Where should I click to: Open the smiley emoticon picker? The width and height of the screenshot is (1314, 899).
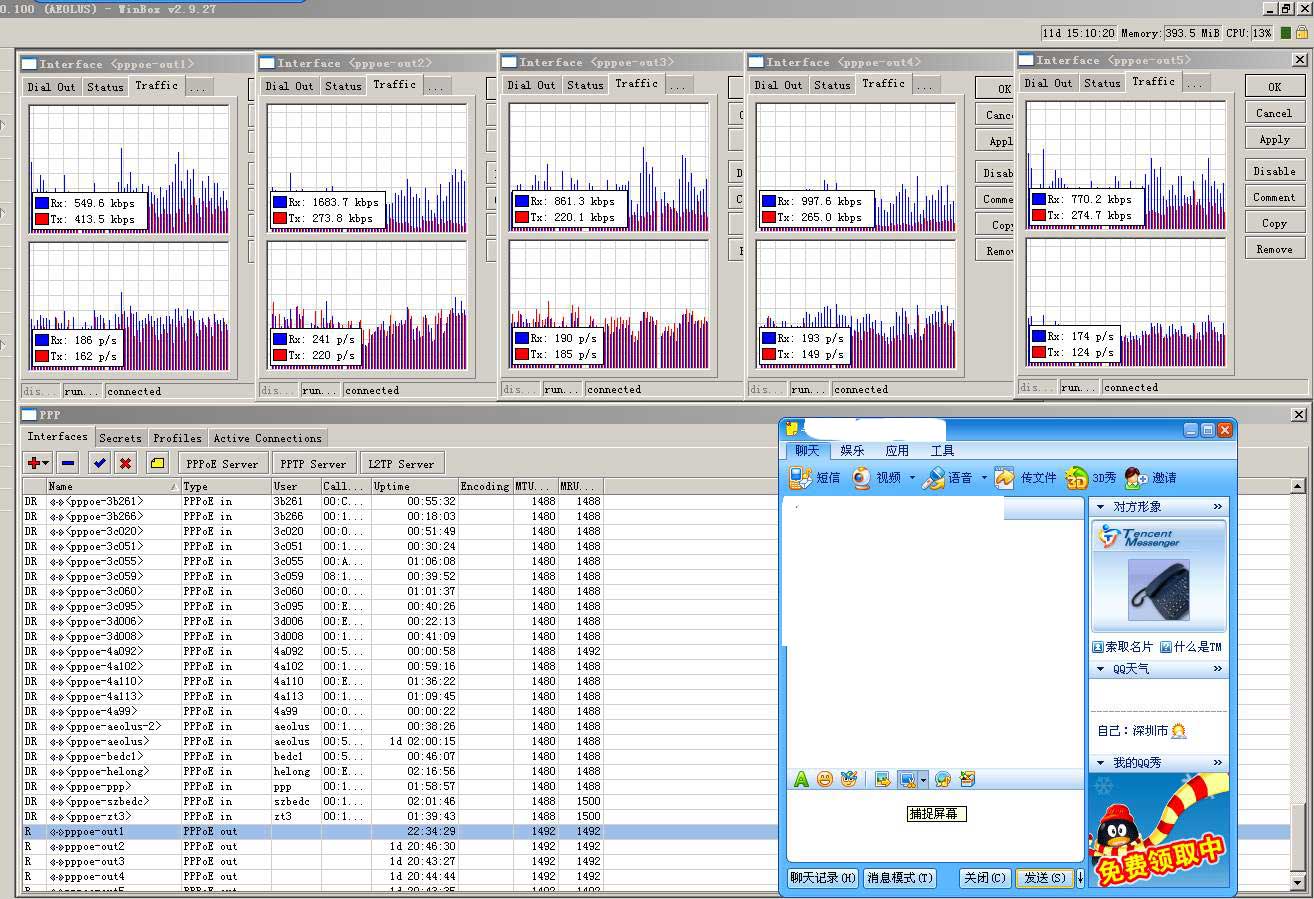[x=825, y=779]
